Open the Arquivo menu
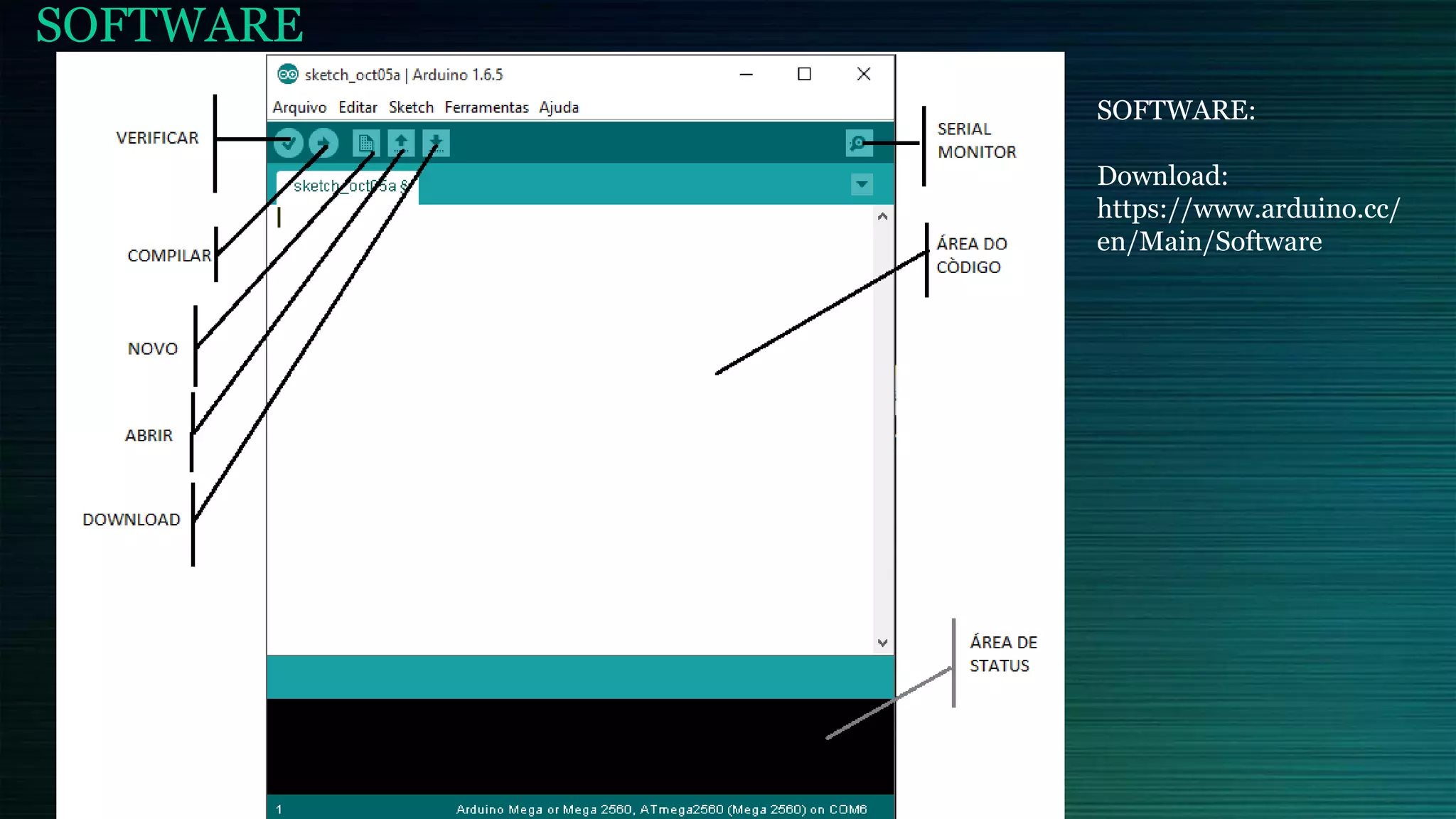 click(x=299, y=107)
